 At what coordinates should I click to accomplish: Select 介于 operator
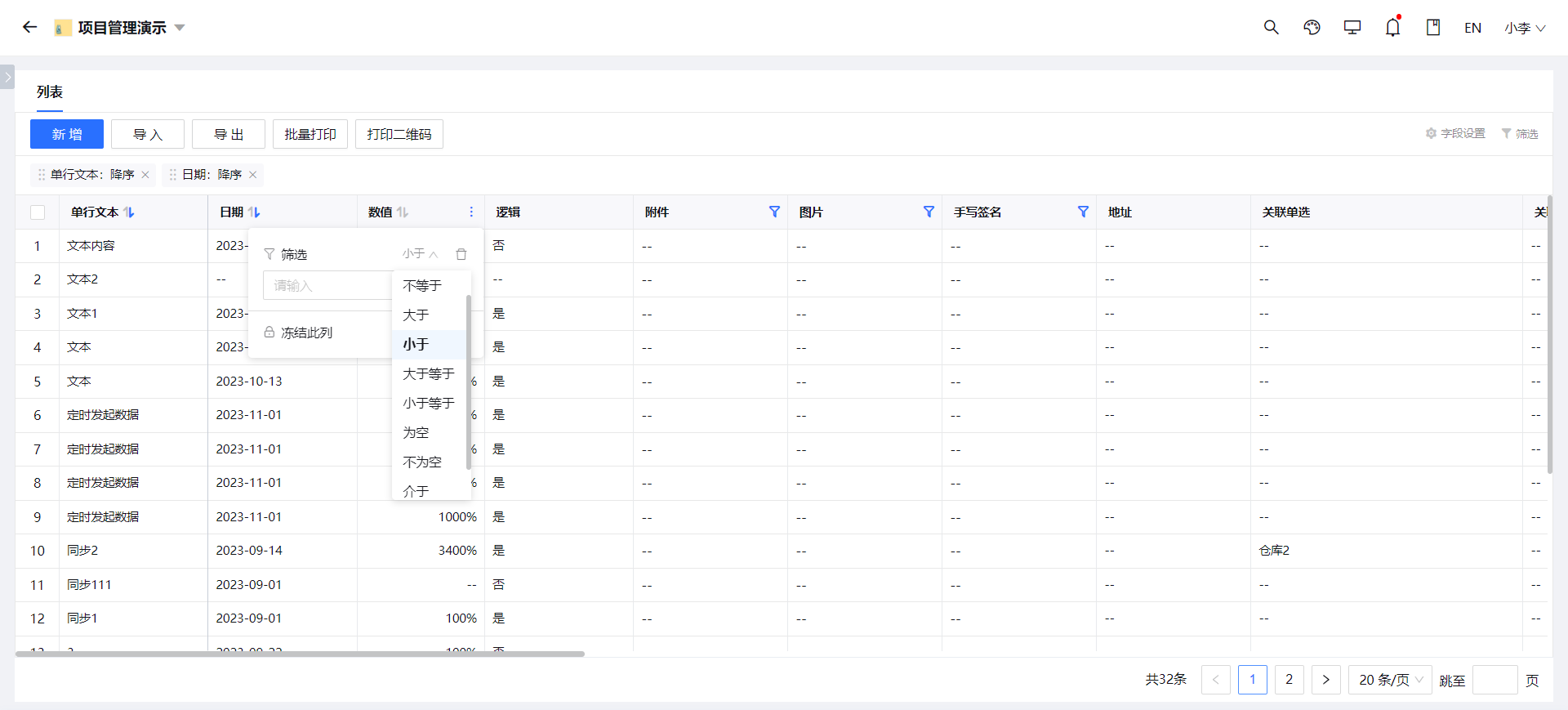pyautogui.click(x=429, y=490)
